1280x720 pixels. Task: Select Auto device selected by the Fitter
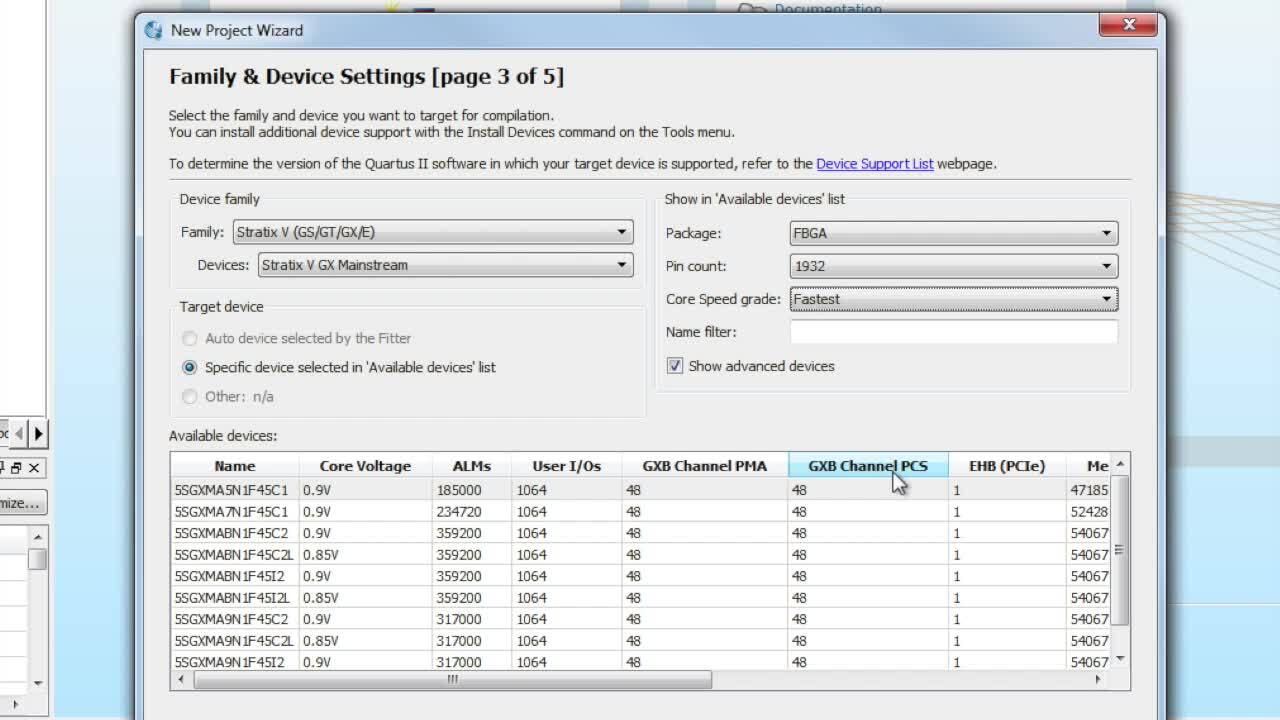(190, 339)
